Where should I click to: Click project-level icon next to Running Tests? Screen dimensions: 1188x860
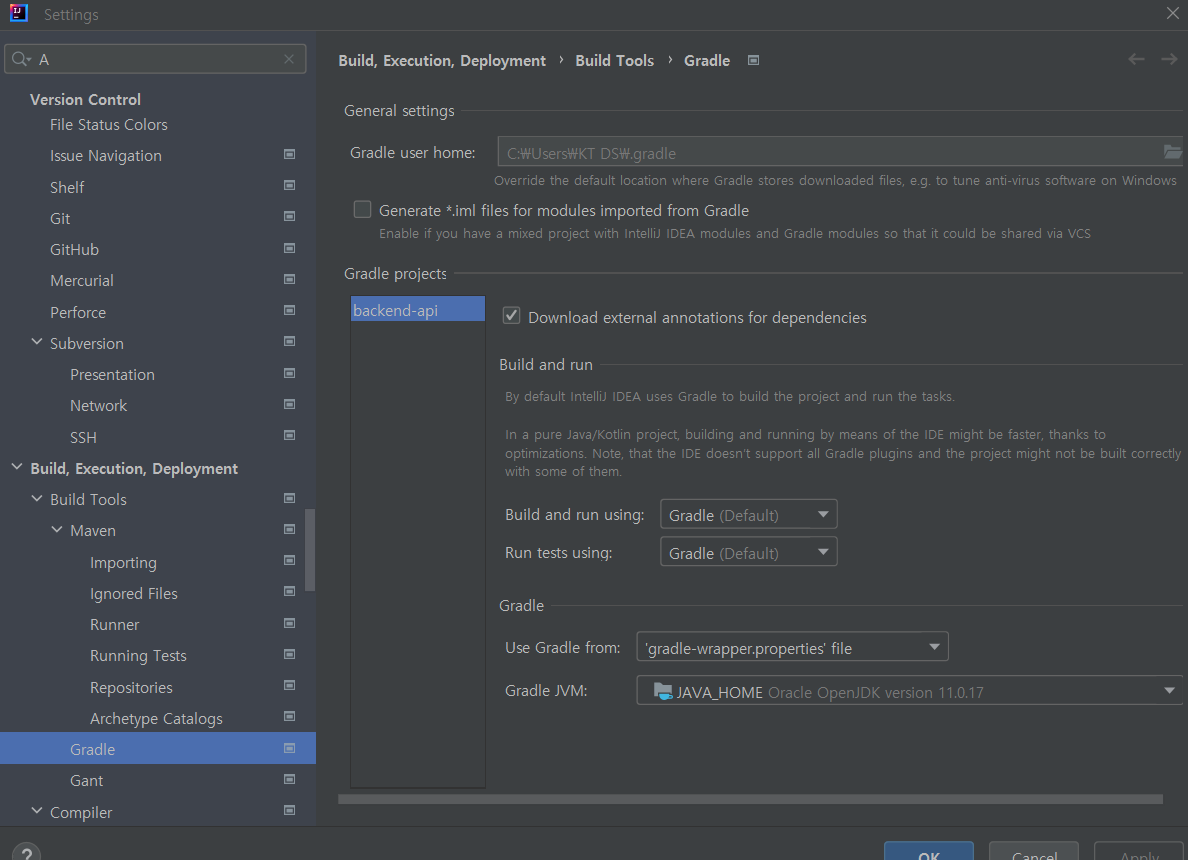click(x=289, y=655)
